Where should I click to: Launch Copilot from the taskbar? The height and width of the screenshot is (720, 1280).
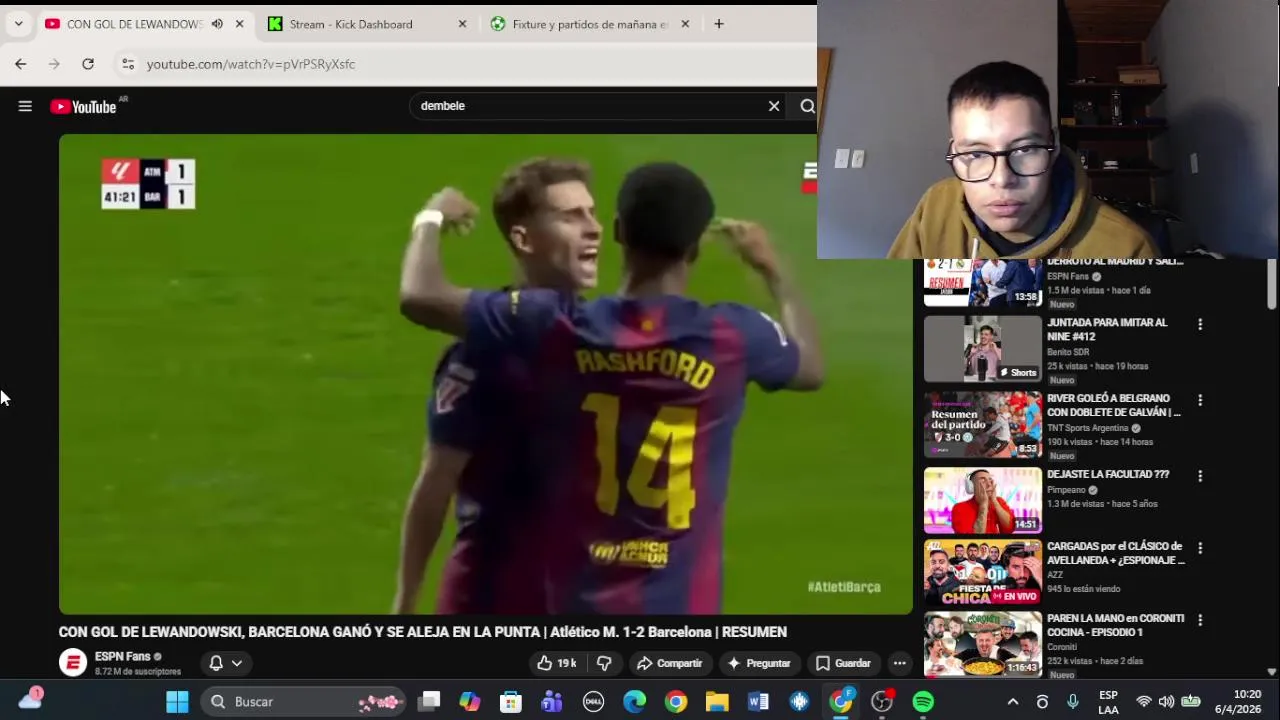tap(470, 702)
